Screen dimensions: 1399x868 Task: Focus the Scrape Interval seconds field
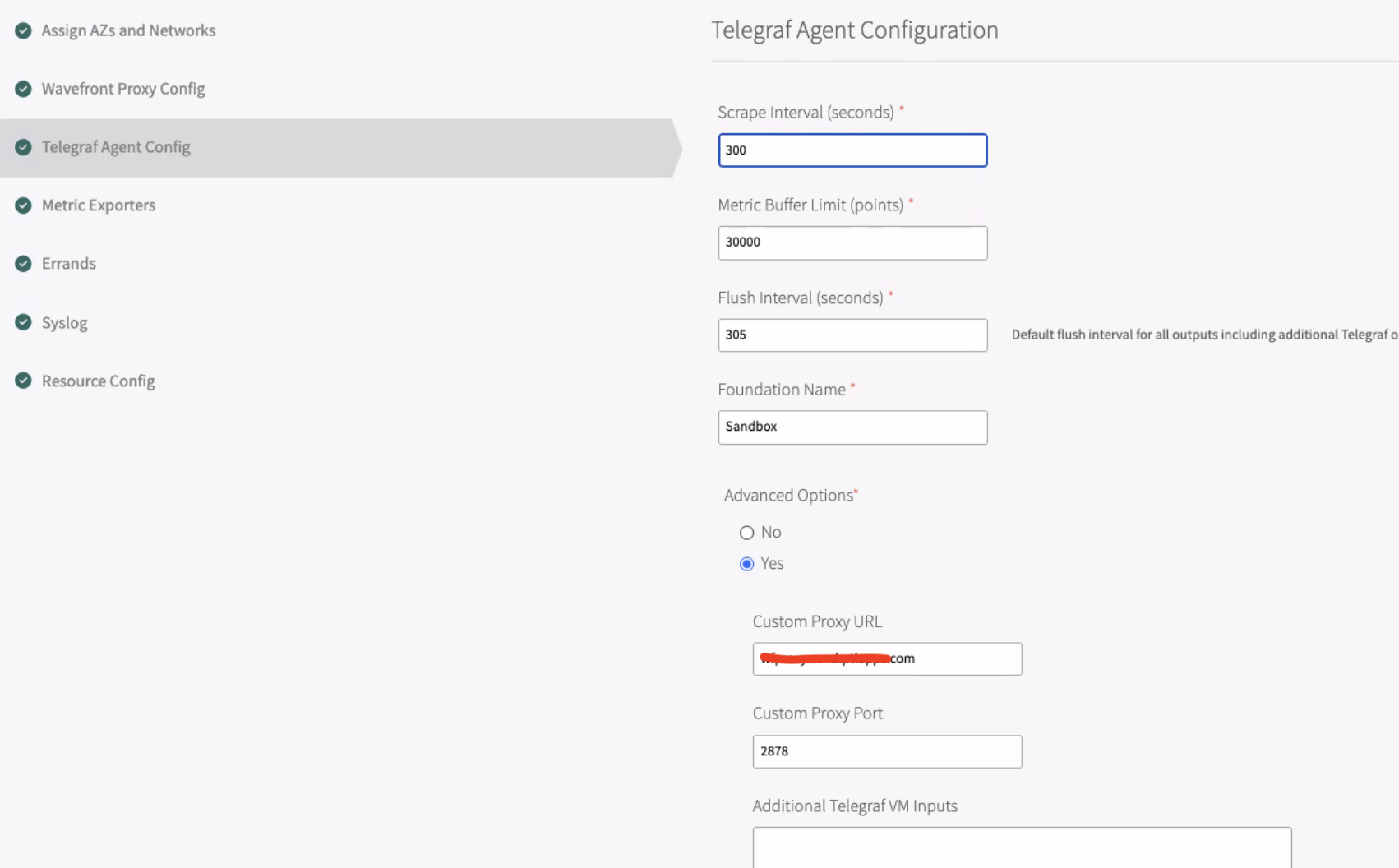pyautogui.click(x=852, y=150)
